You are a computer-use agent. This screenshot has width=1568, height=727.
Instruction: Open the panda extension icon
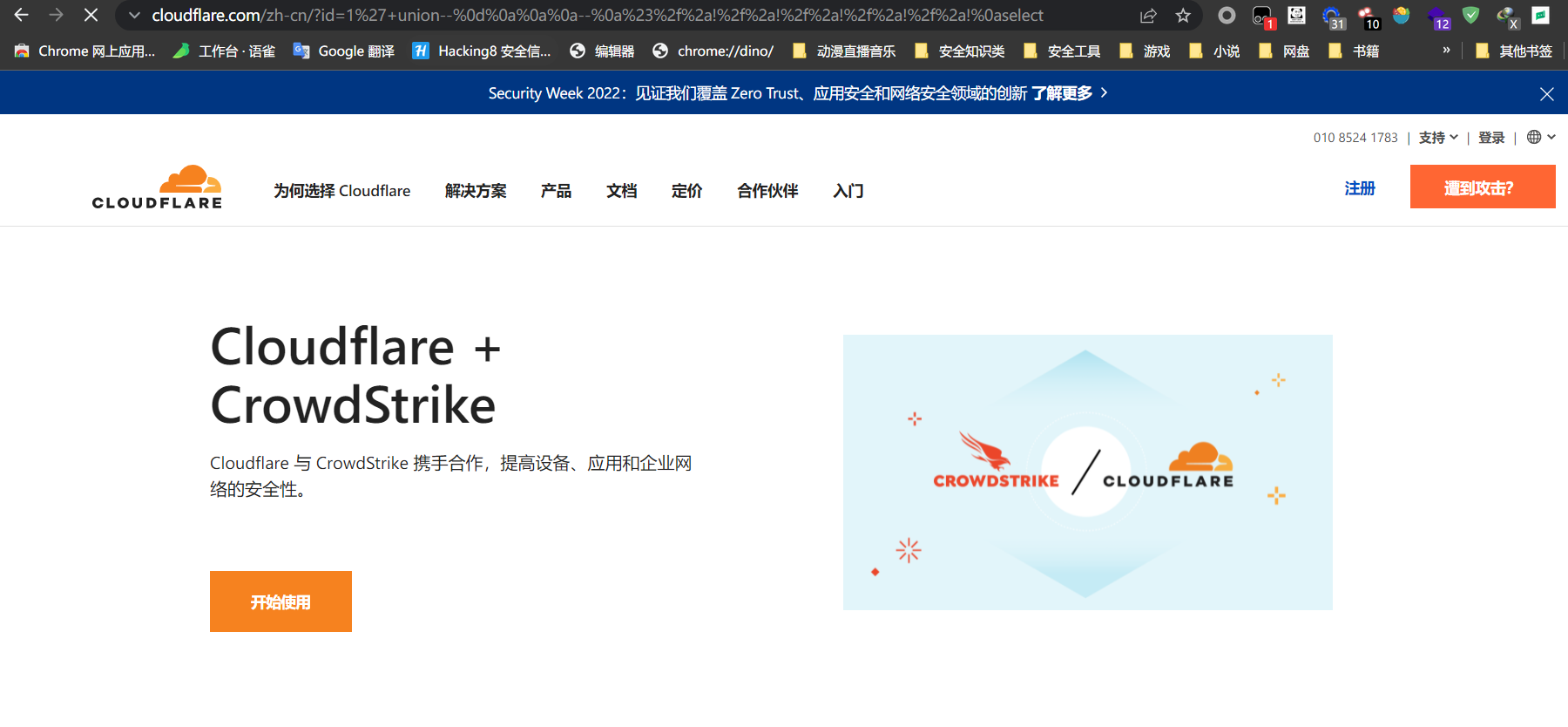(1296, 15)
